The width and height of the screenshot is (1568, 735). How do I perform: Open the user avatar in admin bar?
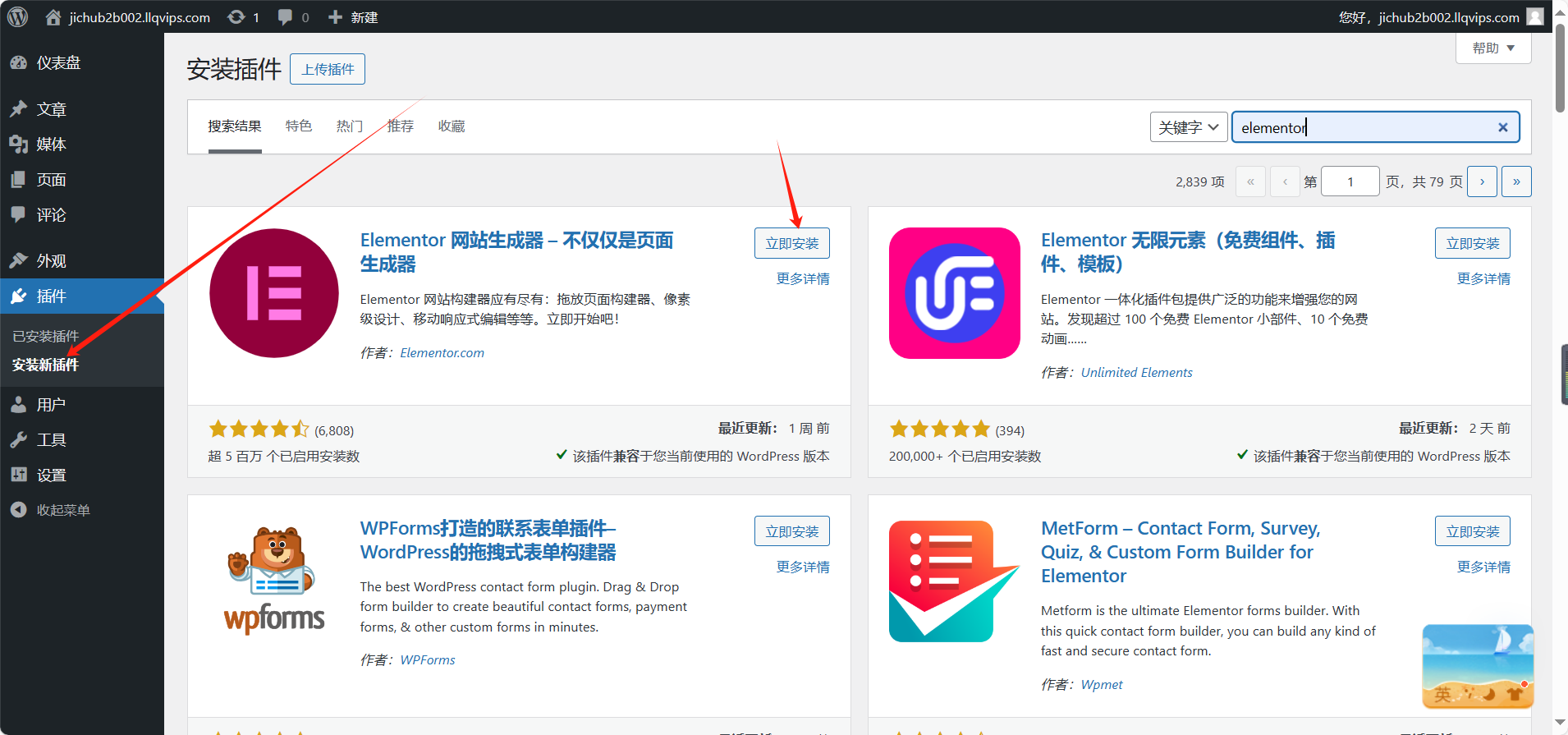click(x=1535, y=16)
